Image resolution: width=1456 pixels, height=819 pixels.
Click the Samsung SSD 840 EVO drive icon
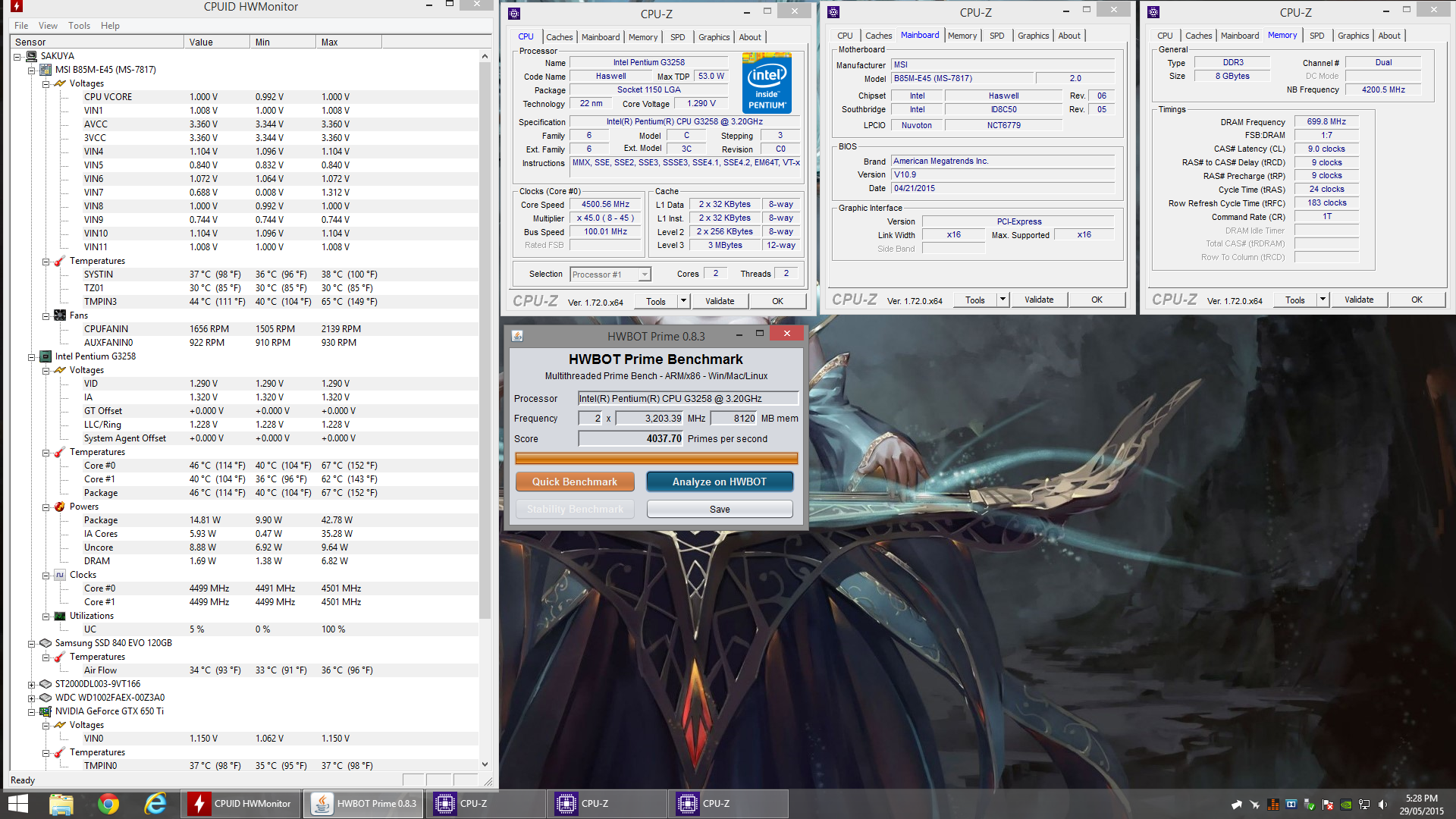[x=45, y=643]
